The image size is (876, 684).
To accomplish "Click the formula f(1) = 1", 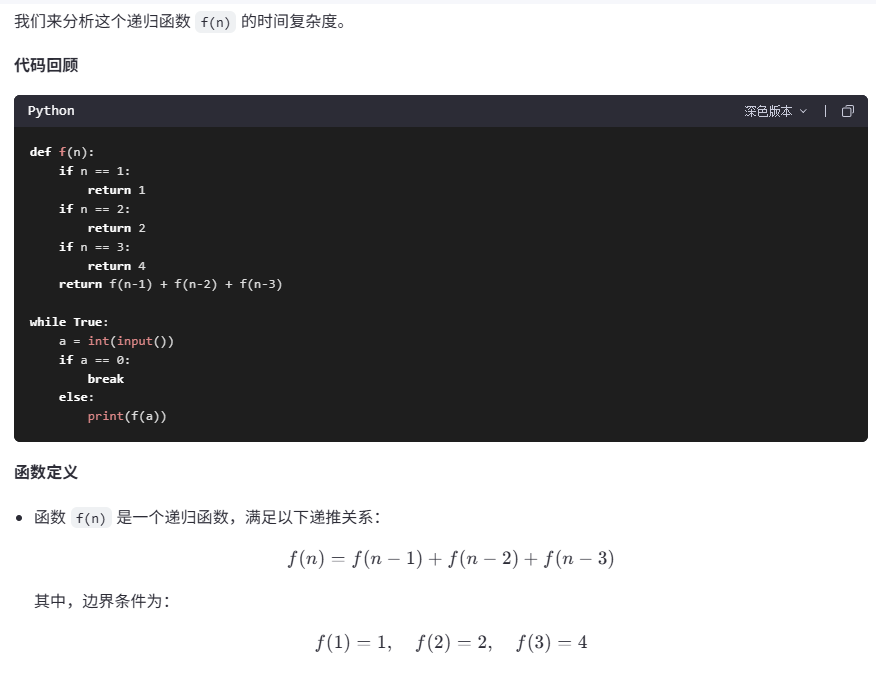I will coord(353,643).
